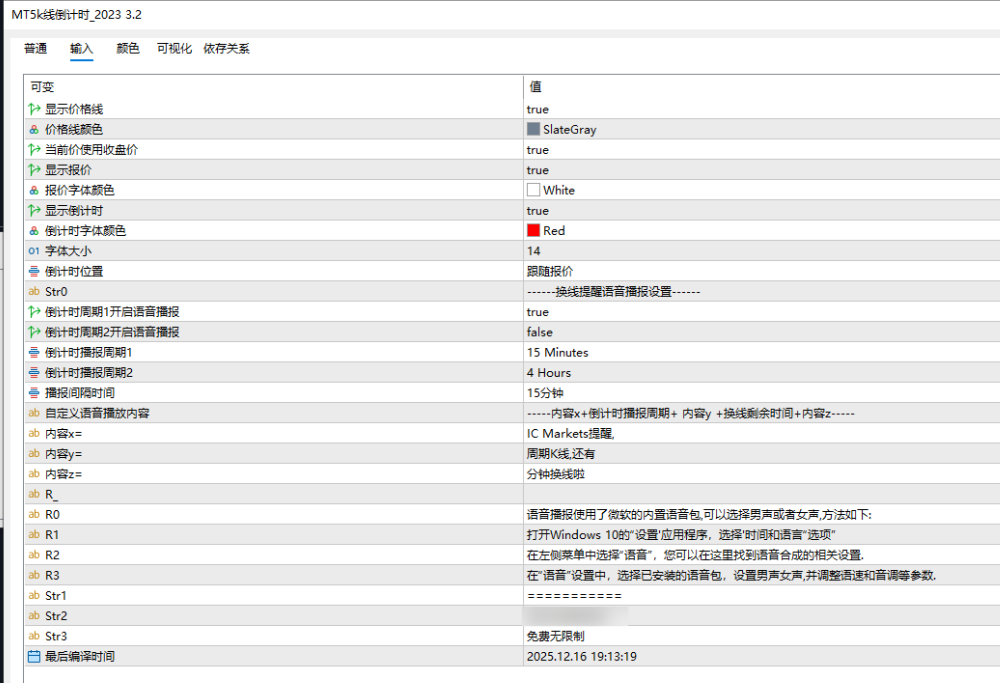The height and width of the screenshot is (683, 1000).
Task: Click the color icon beside 倒计时字体颜色
Action: (x=34, y=231)
